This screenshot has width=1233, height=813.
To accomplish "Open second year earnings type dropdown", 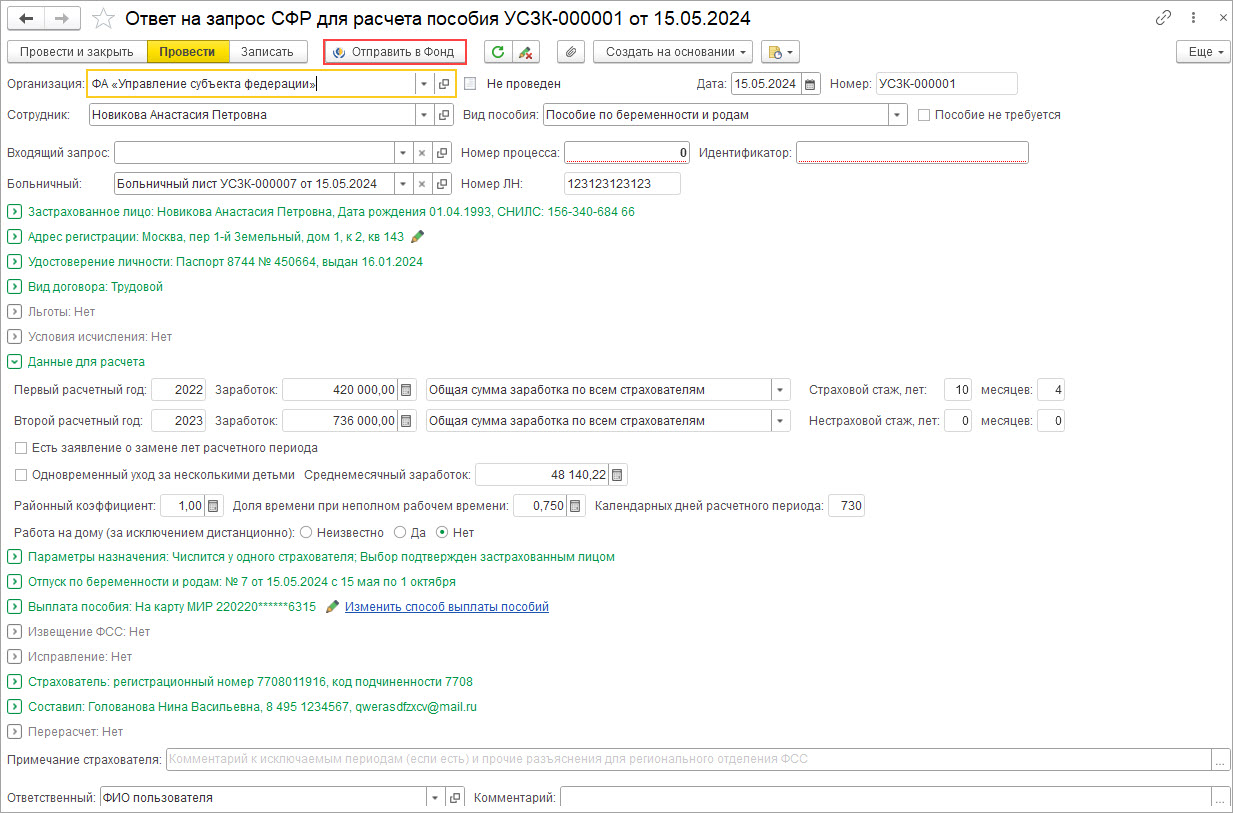I will [x=780, y=421].
